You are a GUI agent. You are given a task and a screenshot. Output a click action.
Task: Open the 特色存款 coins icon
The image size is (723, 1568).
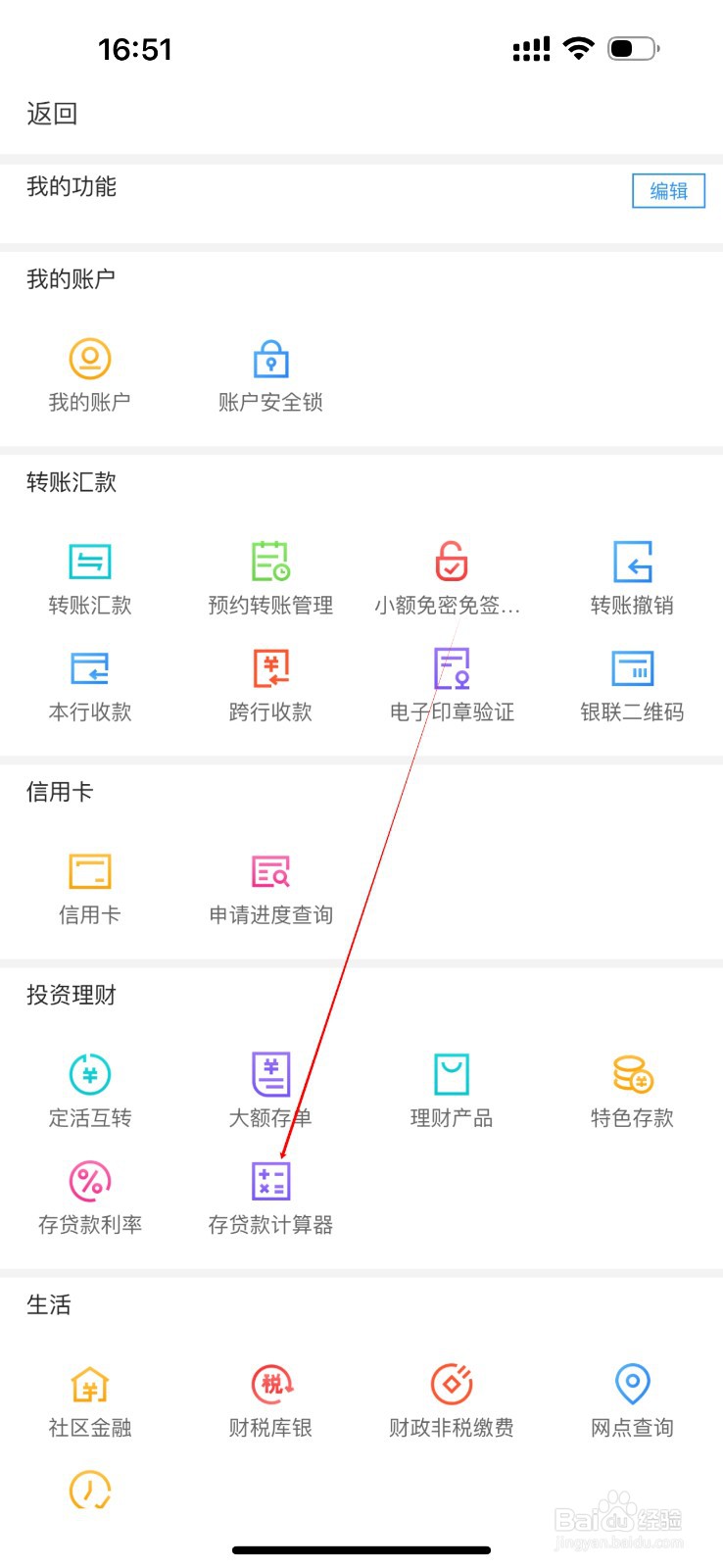point(633,1074)
